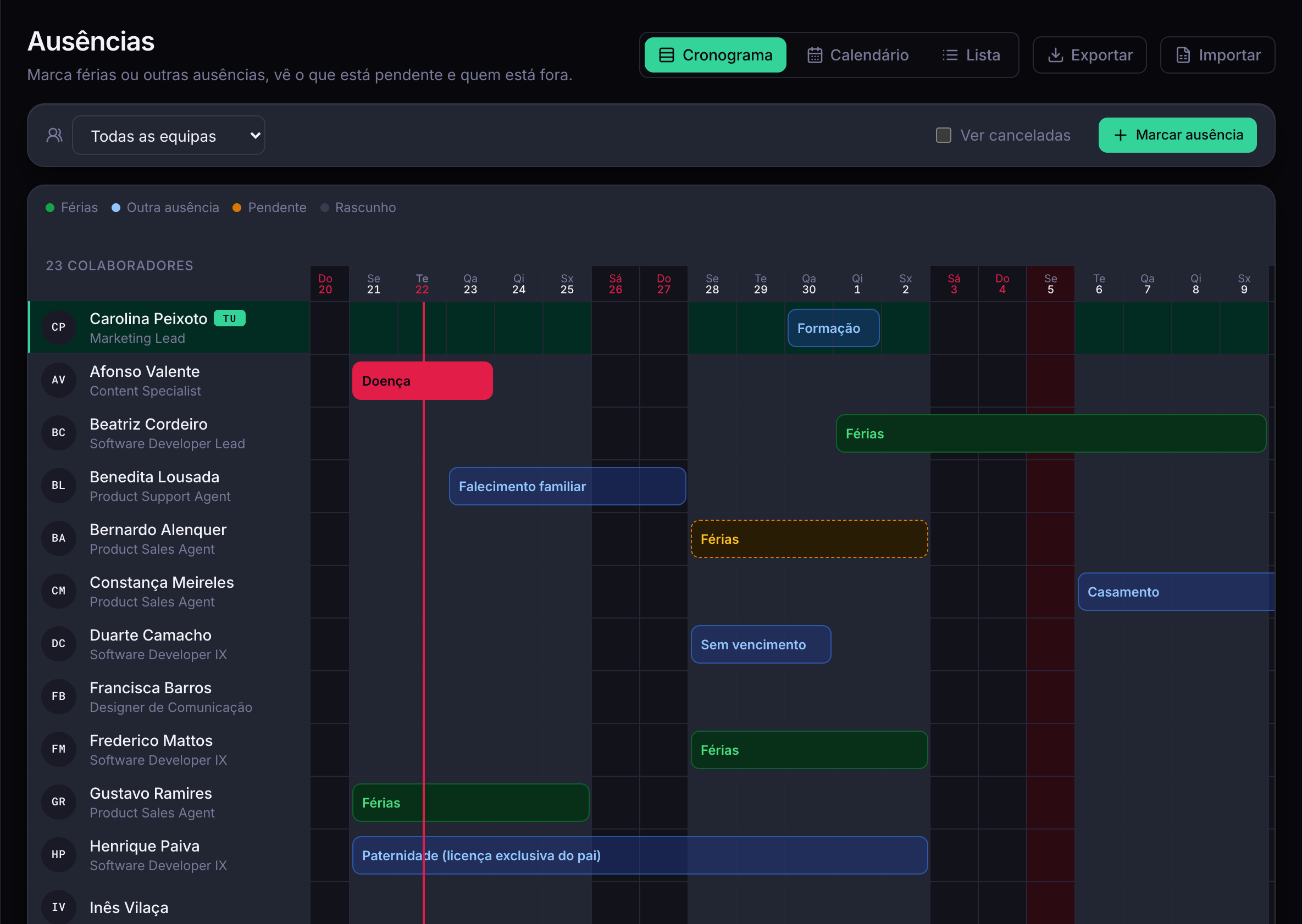Click the Exportar download icon
The height and width of the screenshot is (924, 1302).
1055,55
